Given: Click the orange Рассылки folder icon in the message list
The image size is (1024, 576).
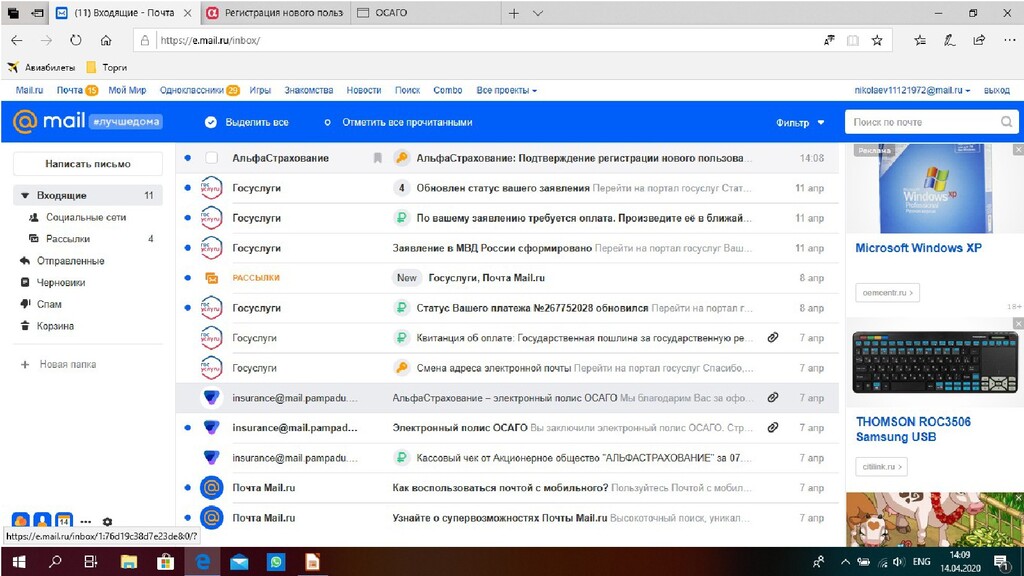Looking at the screenshot, I should (x=212, y=278).
